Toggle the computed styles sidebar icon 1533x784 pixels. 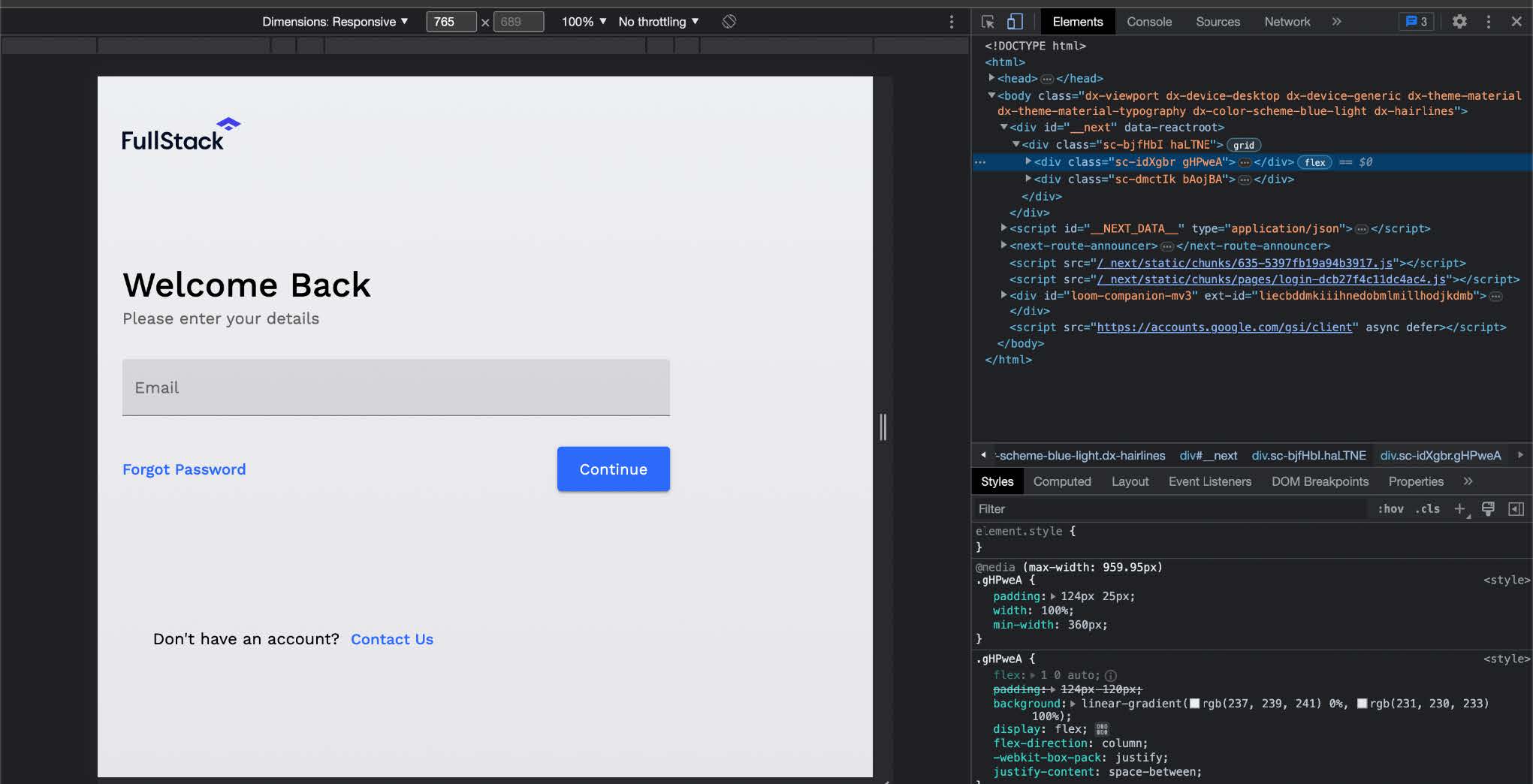pyautogui.click(x=1516, y=509)
